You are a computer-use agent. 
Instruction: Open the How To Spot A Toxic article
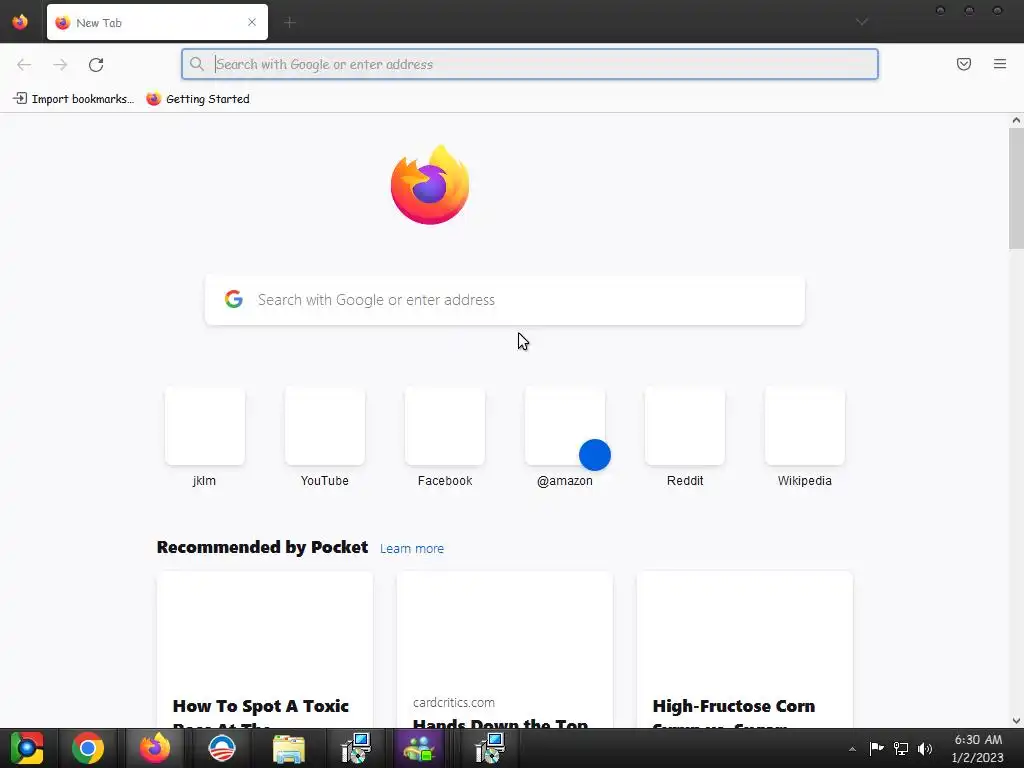click(x=265, y=650)
